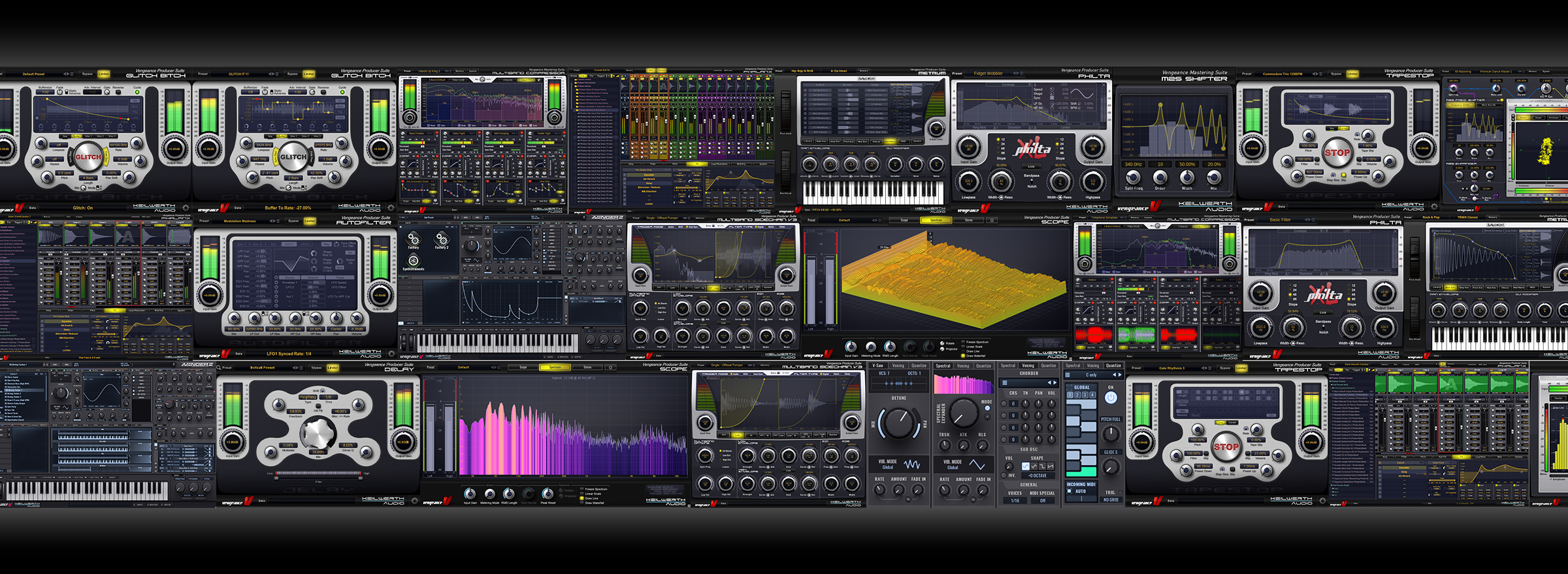Open the settings gear in the Delay plugin

point(414,501)
